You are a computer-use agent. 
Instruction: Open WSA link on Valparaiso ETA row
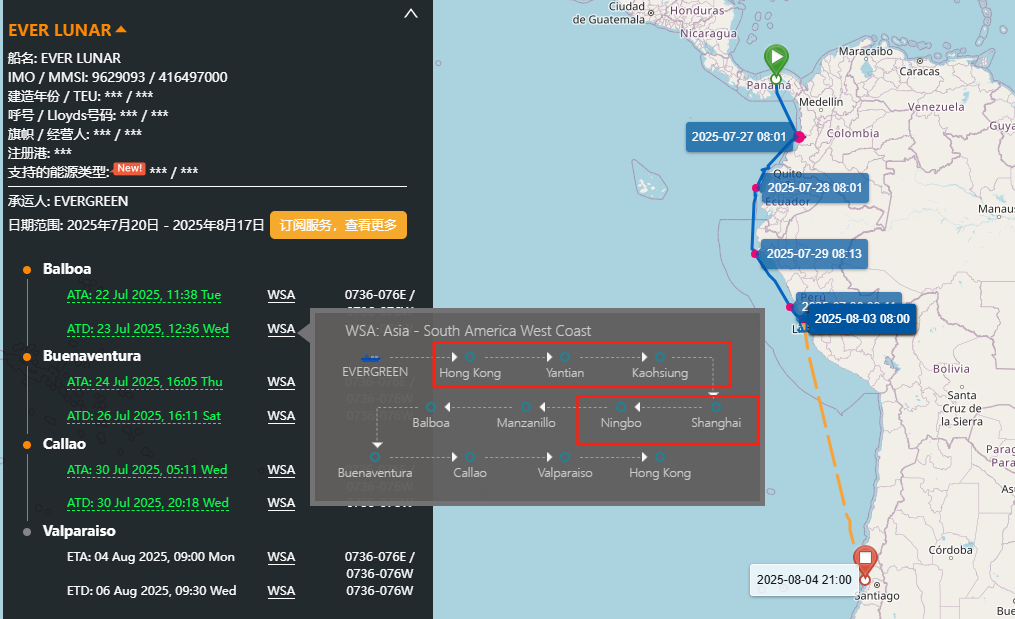(x=281, y=557)
